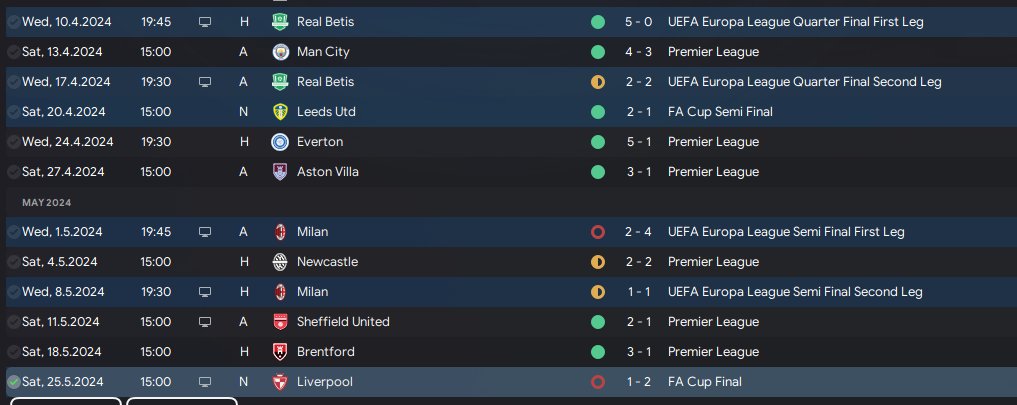Image resolution: width=1017 pixels, height=405 pixels.
Task: Open the Brentford club badge
Action: click(x=280, y=352)
